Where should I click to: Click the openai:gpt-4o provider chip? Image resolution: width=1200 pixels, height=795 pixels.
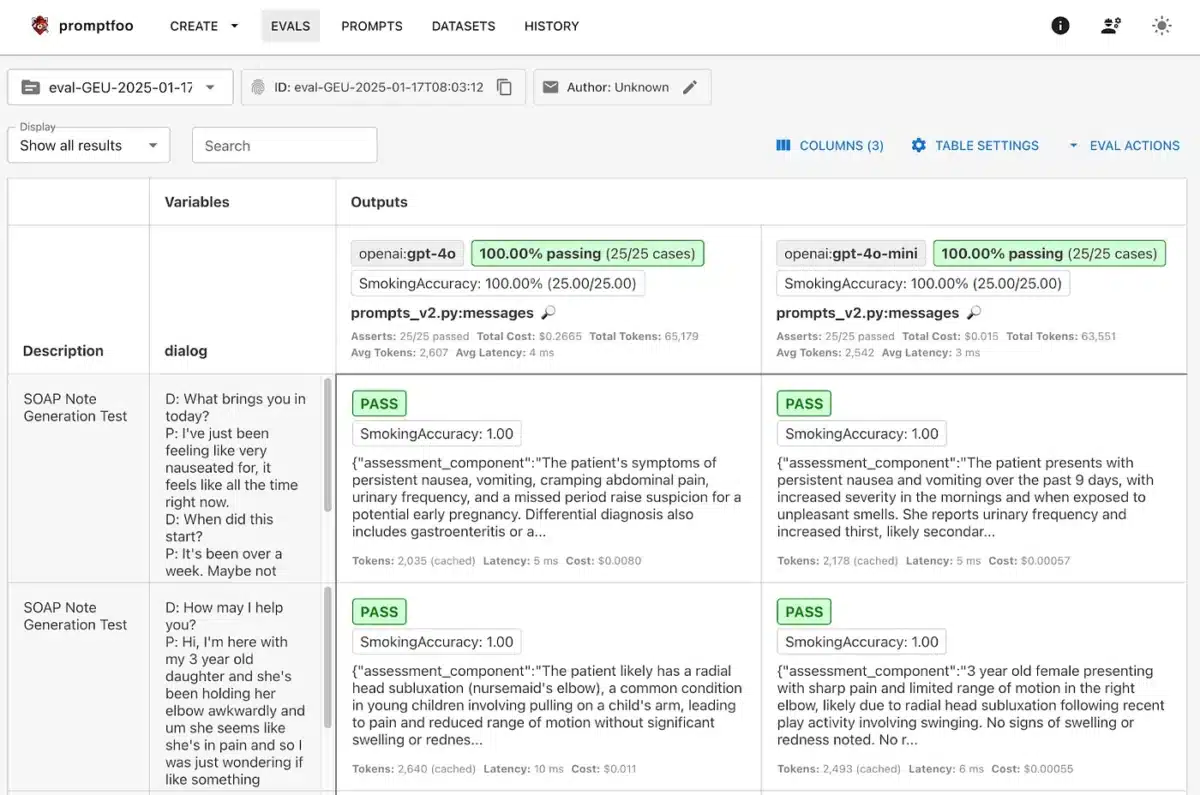coord(407,253)
